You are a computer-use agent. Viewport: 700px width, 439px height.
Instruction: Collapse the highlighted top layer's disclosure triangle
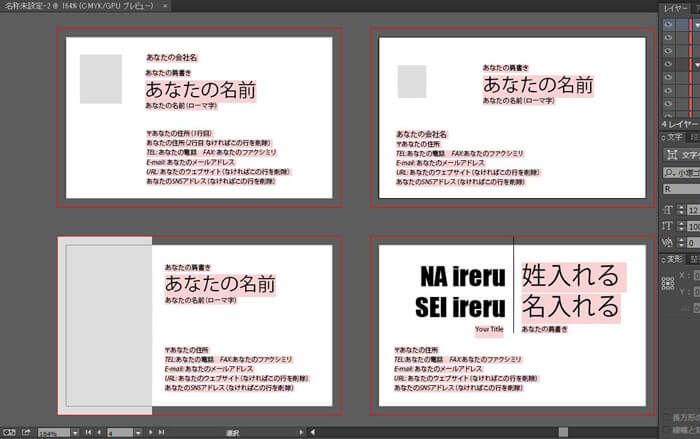click(x=697, y=25)
